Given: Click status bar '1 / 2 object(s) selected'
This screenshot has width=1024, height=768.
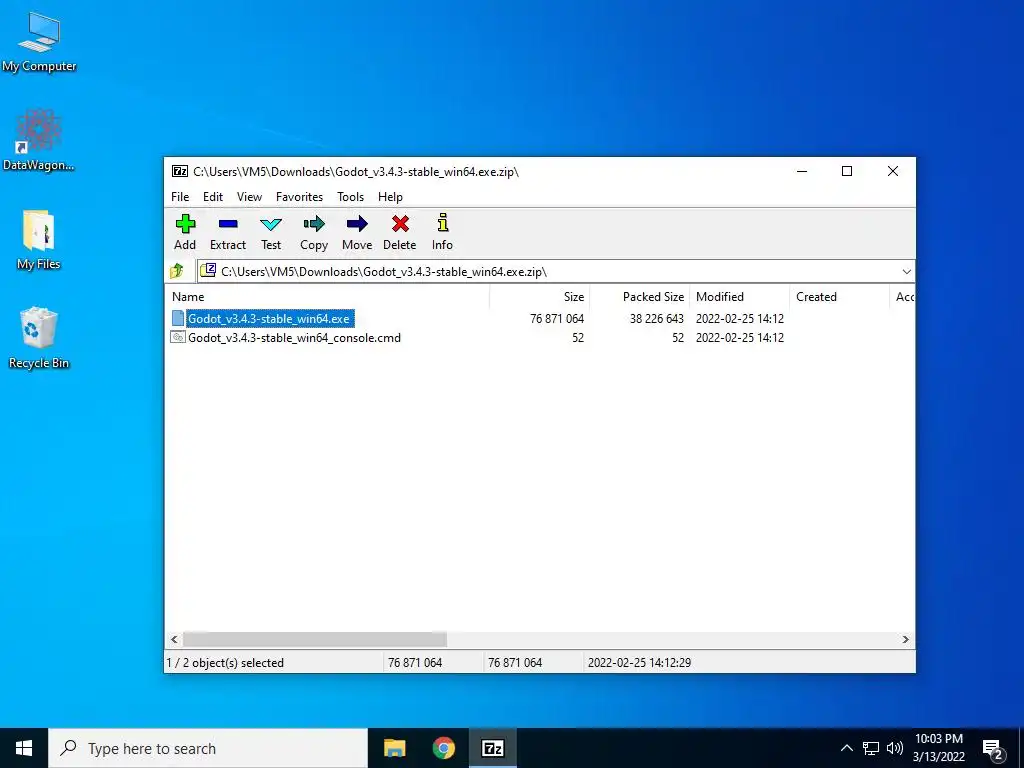Looking at the screenshot, I should [225, 662].
